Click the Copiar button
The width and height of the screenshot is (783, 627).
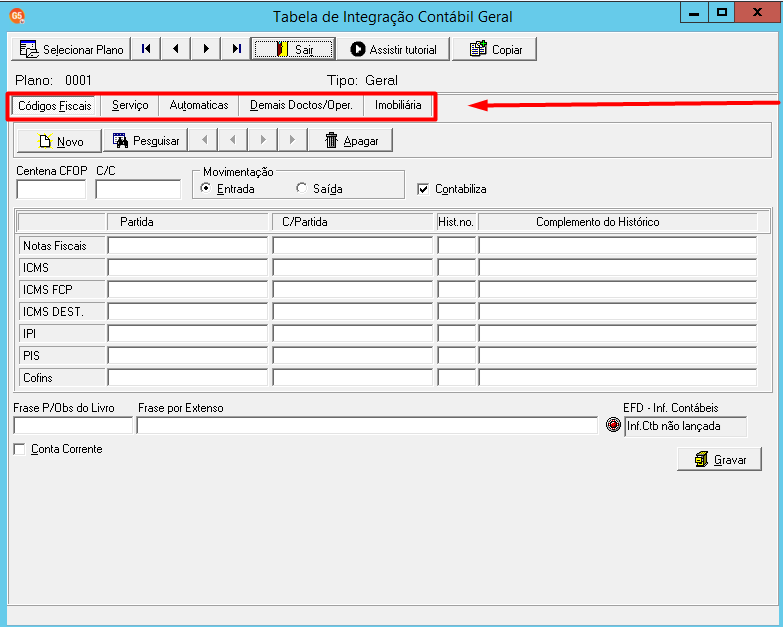(494, 49)
